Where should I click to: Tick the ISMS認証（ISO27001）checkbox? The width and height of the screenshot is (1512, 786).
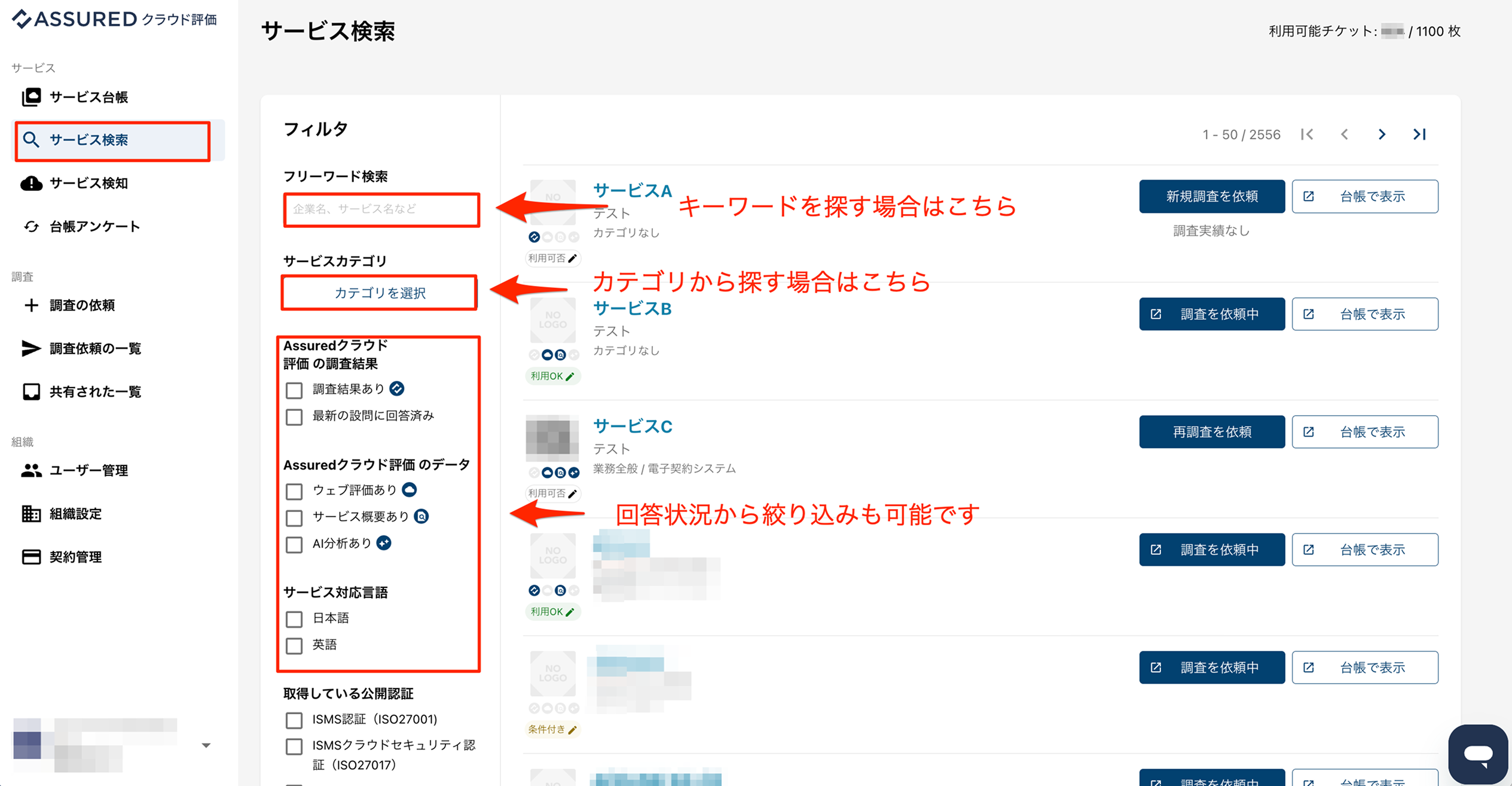click(294, 720)
